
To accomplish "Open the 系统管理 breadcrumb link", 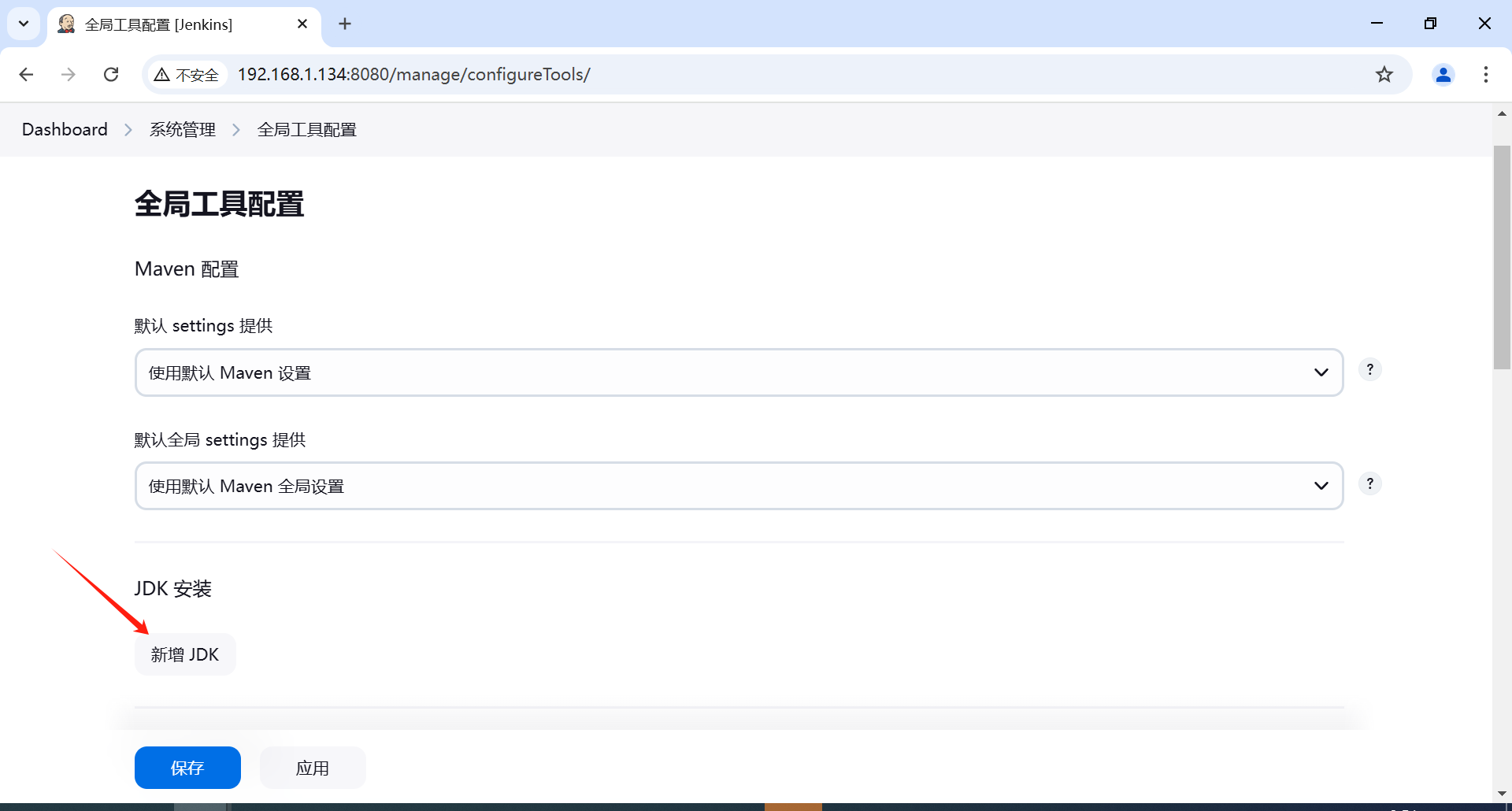I will 183,129.
